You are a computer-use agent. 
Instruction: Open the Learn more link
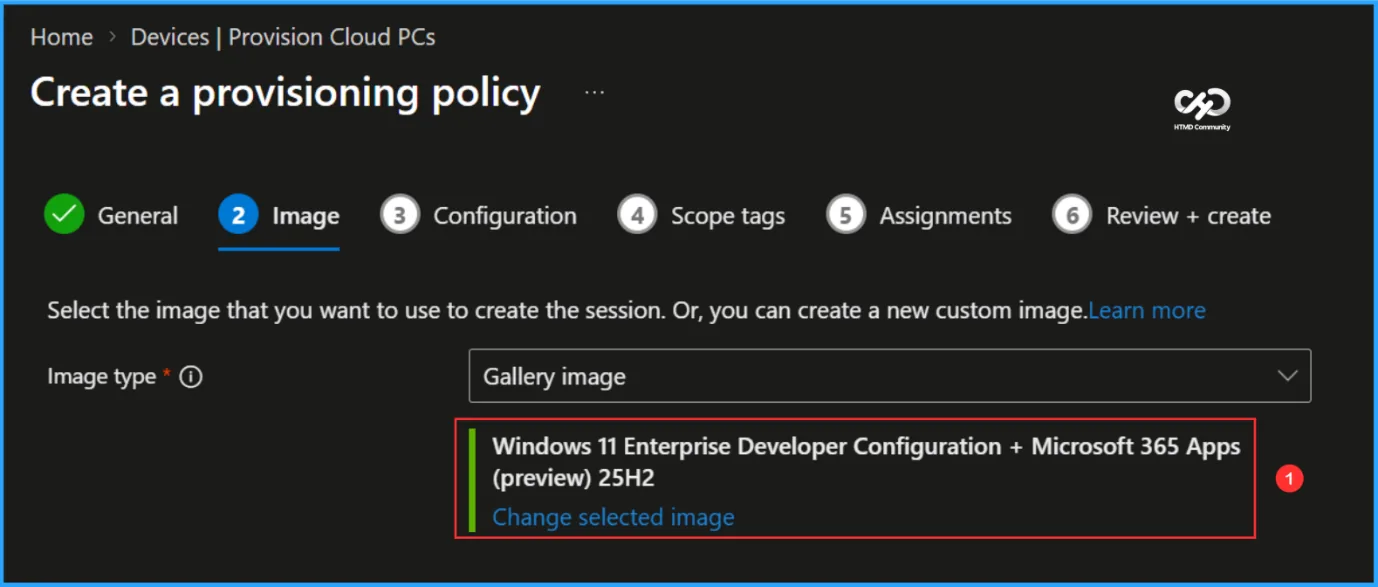pyautogui.click(x=1147, y=311)
